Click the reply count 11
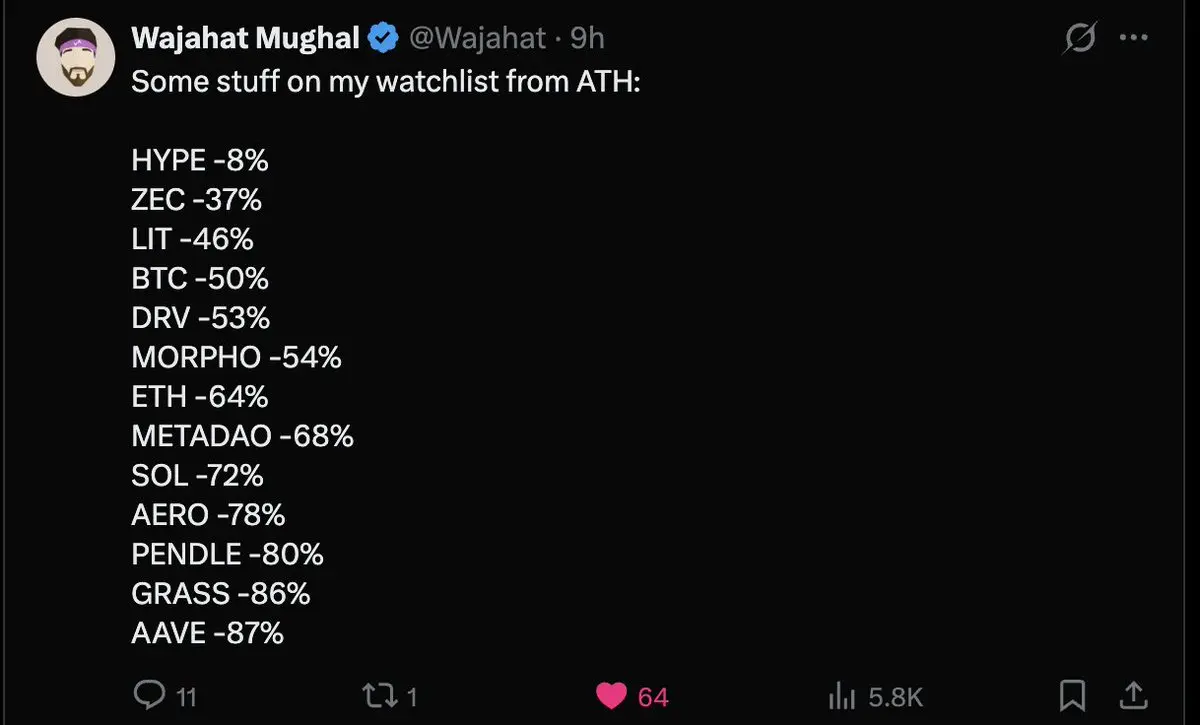Image resolution: width=1200 pixels, height=725 pixels. pyautogui.click(x=186, y=696)
